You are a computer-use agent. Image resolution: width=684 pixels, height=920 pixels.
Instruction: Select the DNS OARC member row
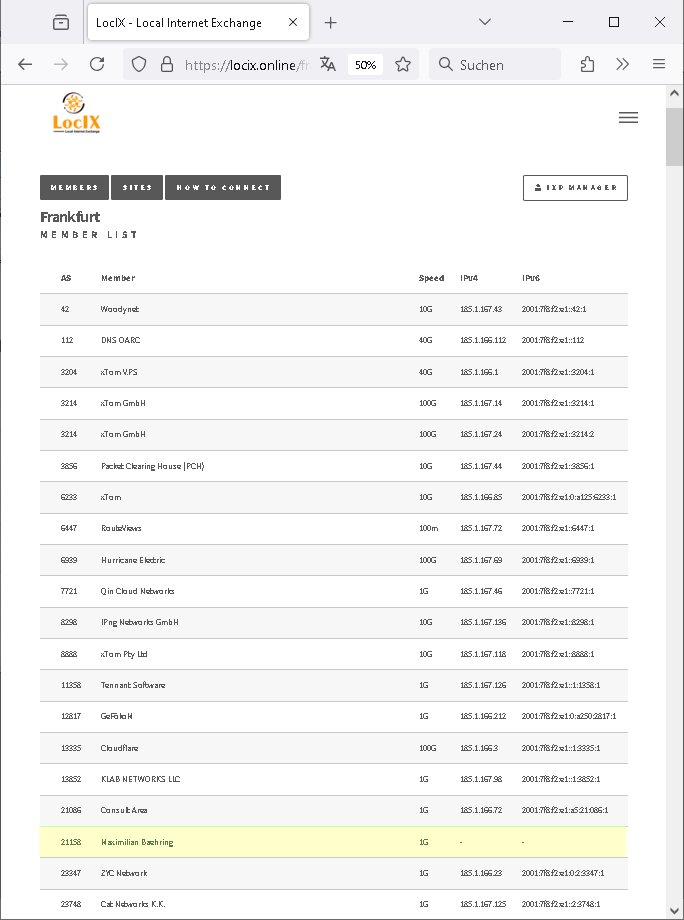tap(334, 340)
